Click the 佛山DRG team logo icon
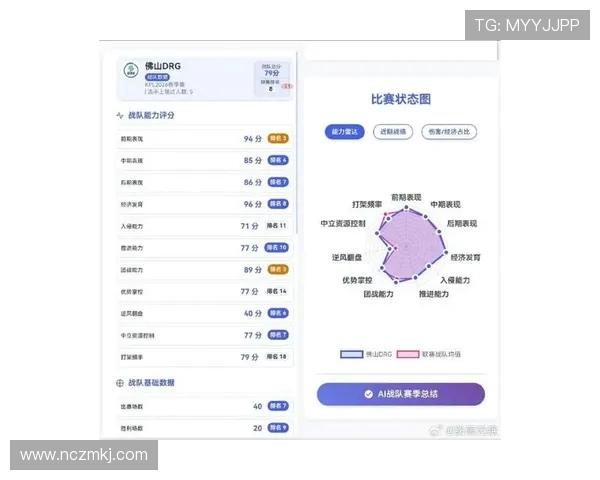The height and width of the screenshot is (480, 600). click(131, 70)
